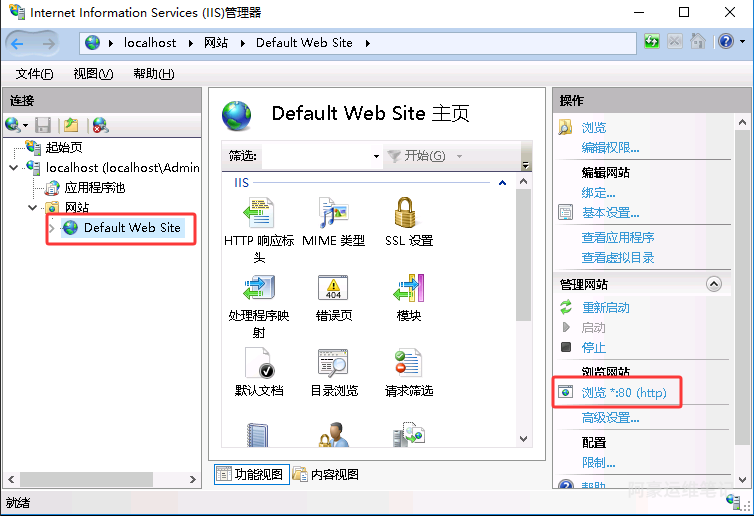Click the save disk icon in 连接 toolbar
The width and height of the screenshot is (754, 516).
(x=43, y=126)
